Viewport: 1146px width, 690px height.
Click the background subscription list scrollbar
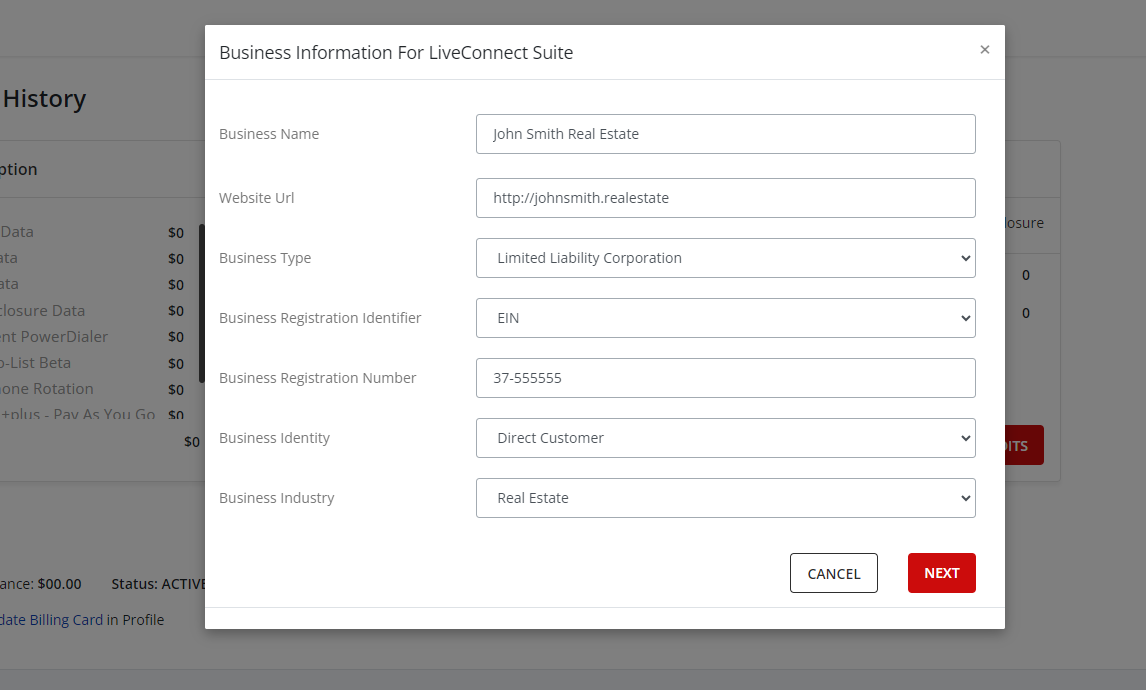pos(202,303)
